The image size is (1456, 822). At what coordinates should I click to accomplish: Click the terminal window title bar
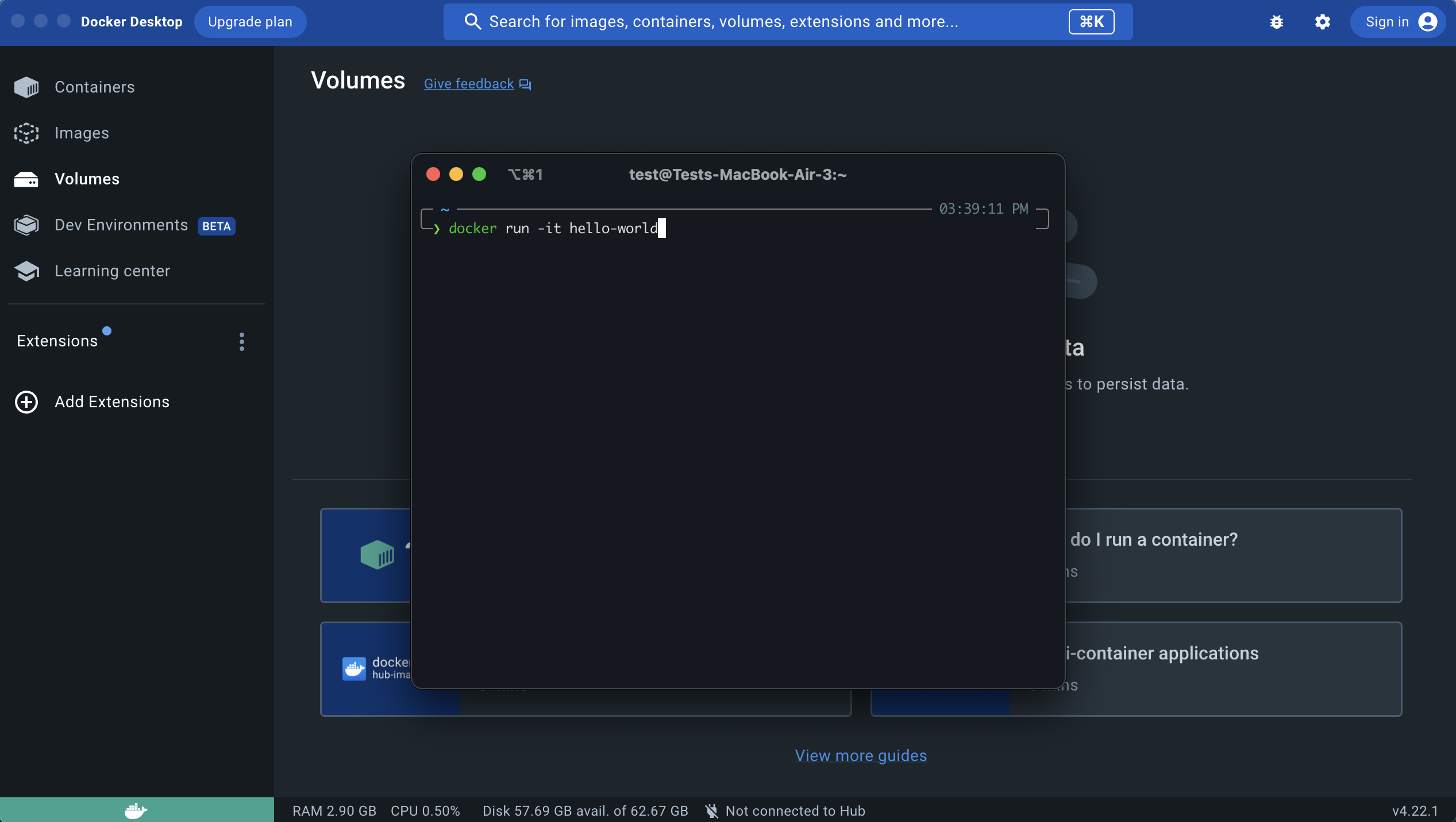click(x=738, y=174)
